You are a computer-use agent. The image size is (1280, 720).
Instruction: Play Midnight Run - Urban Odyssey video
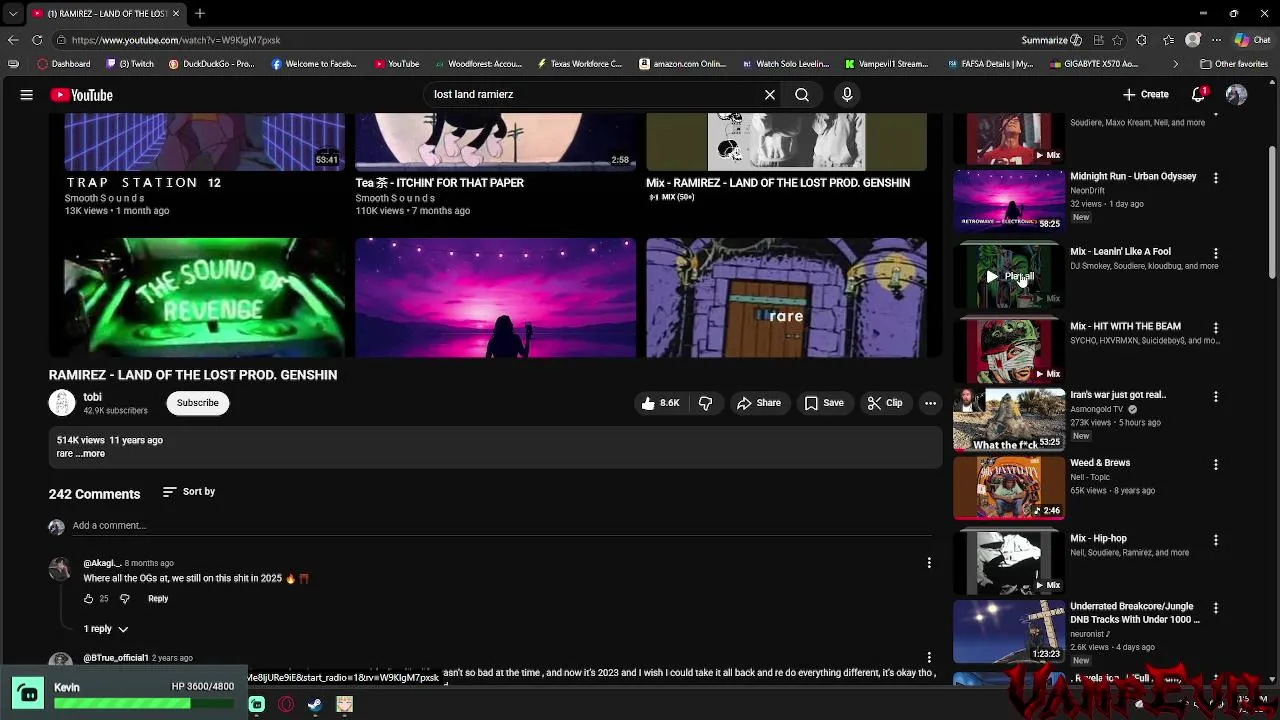click(x=1009, y=200)
